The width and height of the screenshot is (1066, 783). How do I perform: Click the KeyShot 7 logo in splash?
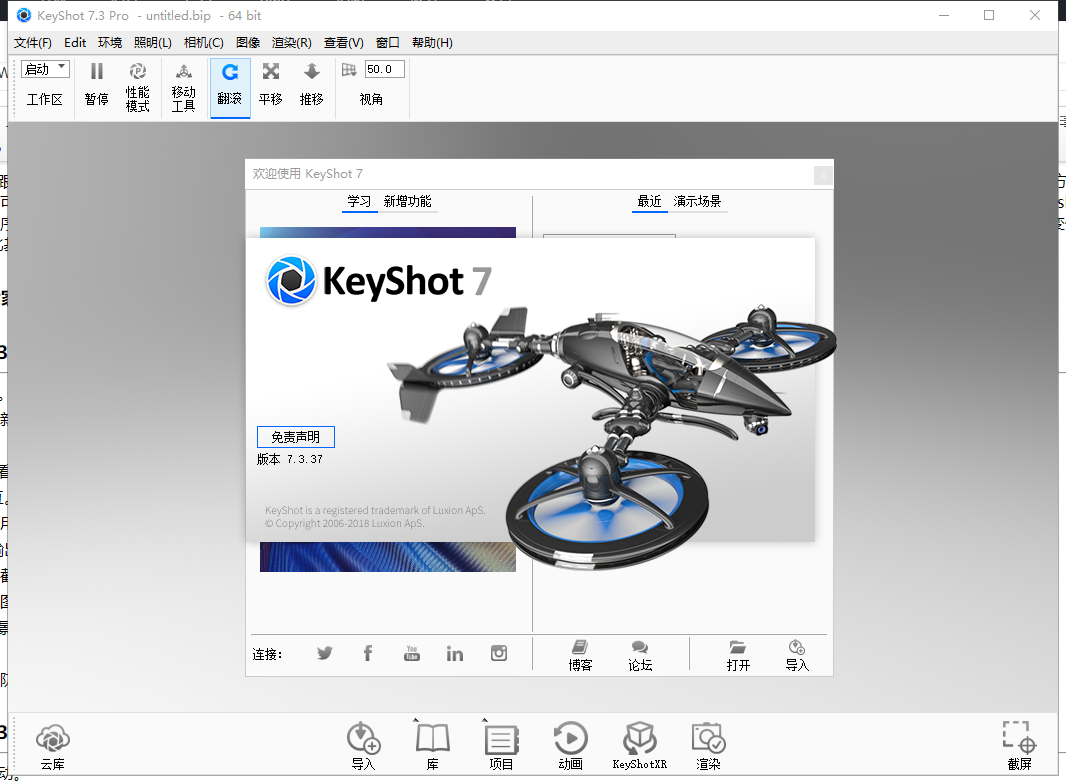click(378, 281)
